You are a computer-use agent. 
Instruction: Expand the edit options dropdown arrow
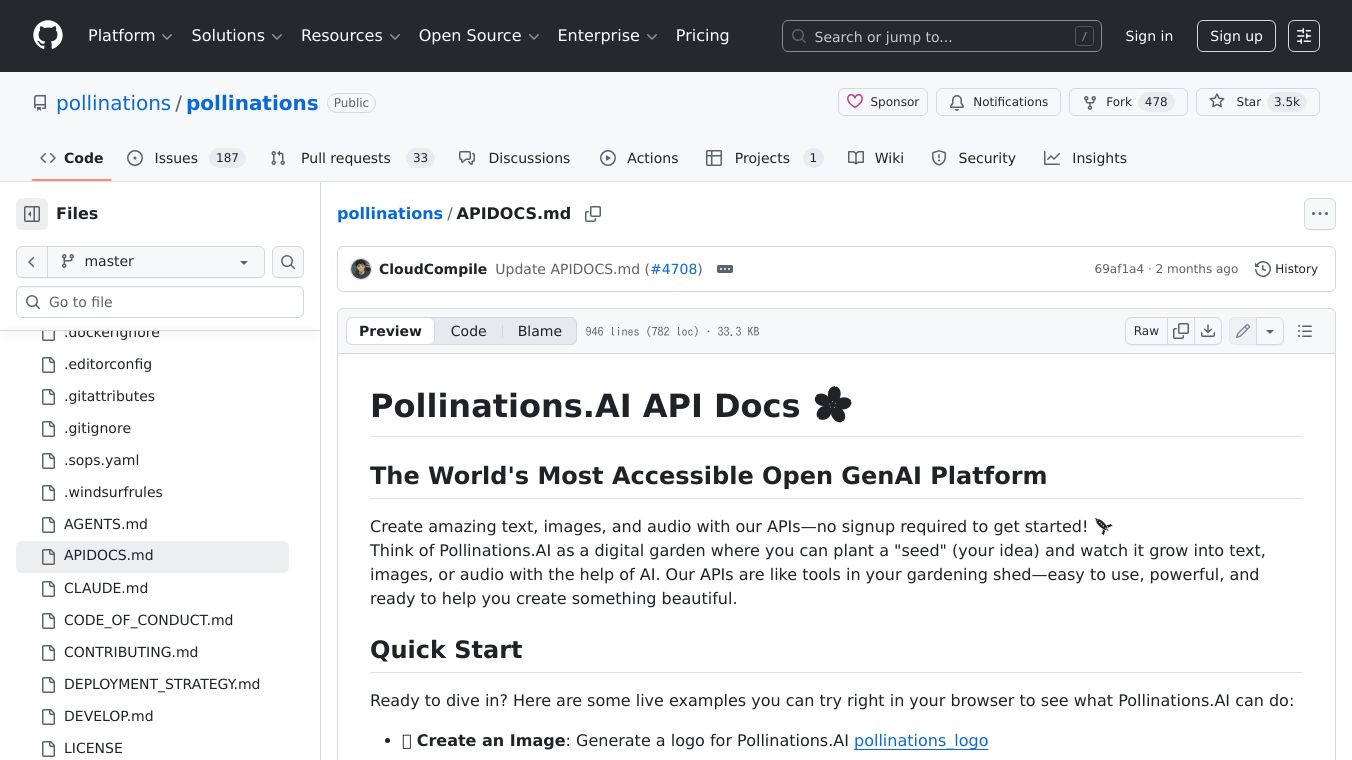[1270, 331]
